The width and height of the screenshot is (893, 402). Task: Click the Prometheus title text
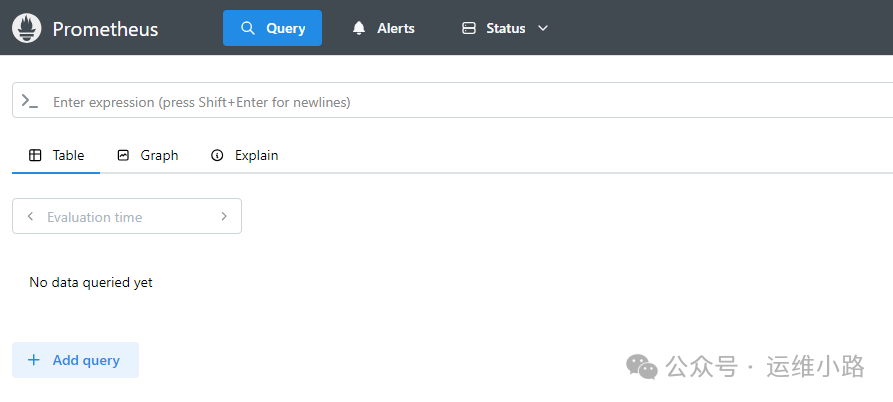coord(105,29)
